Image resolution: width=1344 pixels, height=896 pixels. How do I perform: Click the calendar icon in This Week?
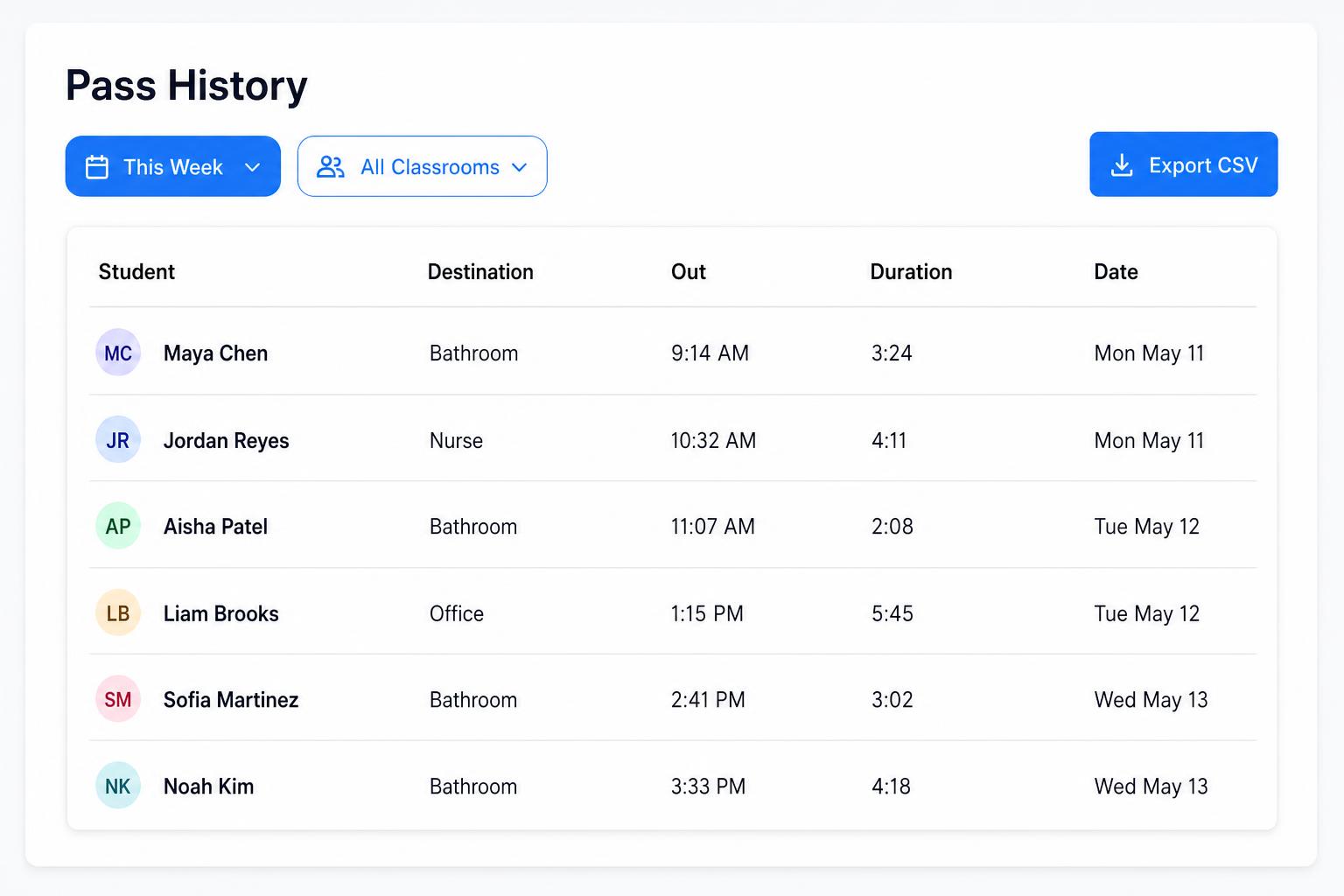pyautogui.click(x=97, y=167)
